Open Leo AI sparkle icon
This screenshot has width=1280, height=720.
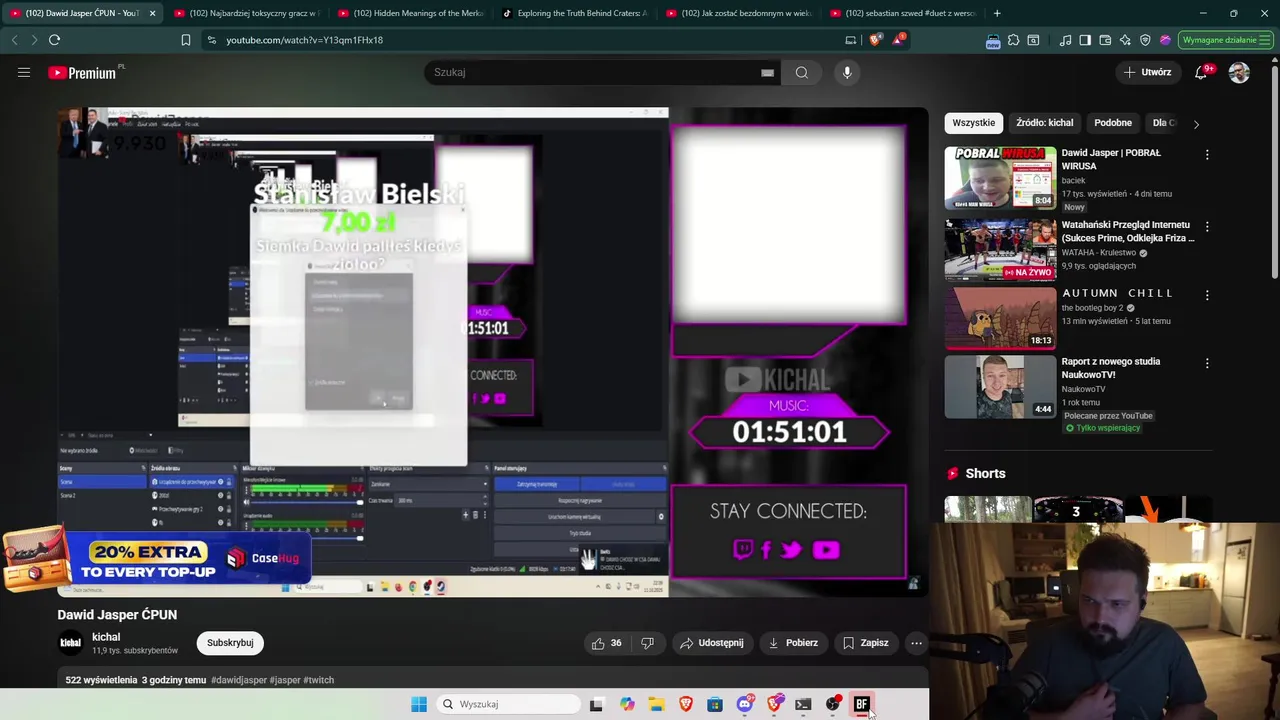tap(1125, 40)
